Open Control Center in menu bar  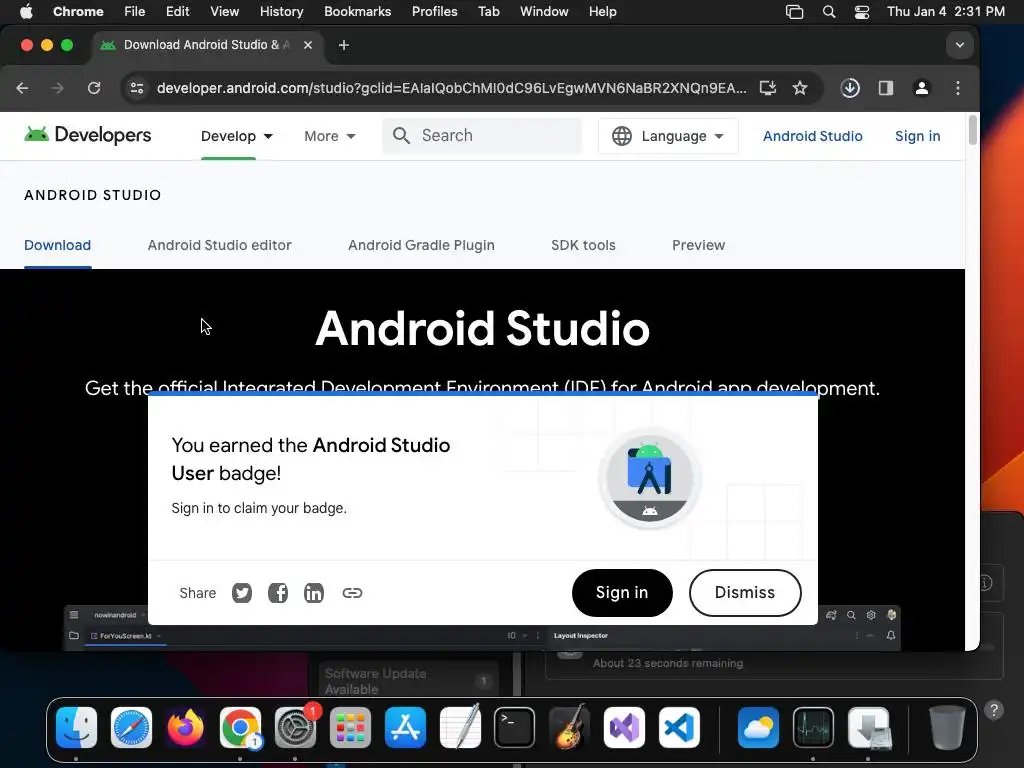tap(862, 11)
